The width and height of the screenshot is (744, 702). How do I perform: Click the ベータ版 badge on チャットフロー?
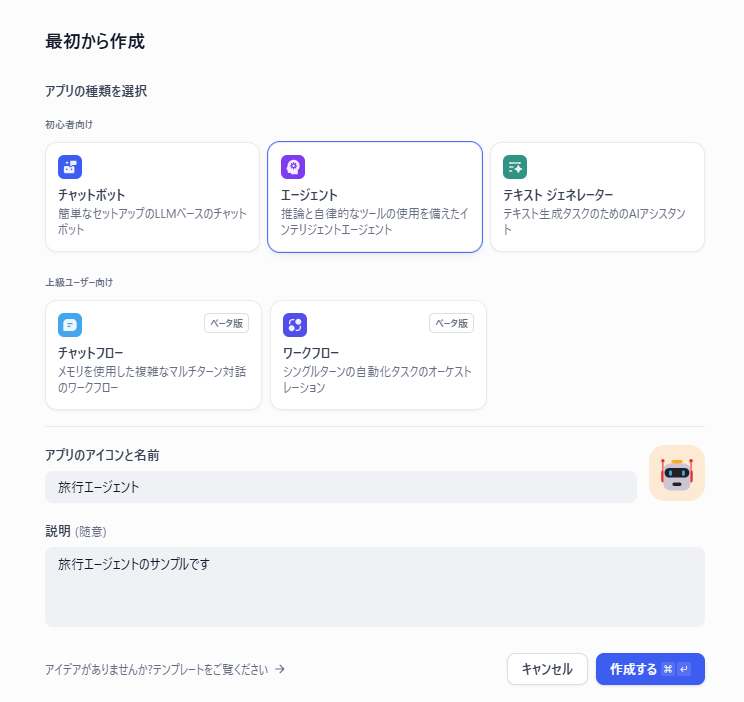pyautogui.click(x=226, y=323)
